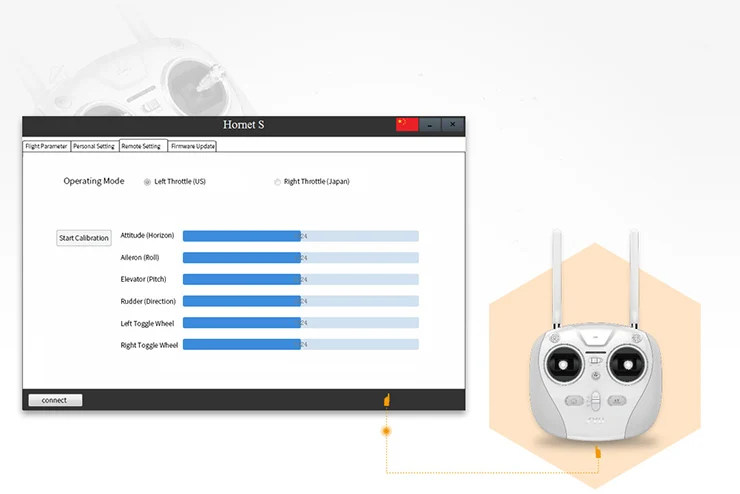Image resolution: width=740 pixels, height=494 pixels.
Task: Click the Operating Mode label
Action: [x=94, y=181]
